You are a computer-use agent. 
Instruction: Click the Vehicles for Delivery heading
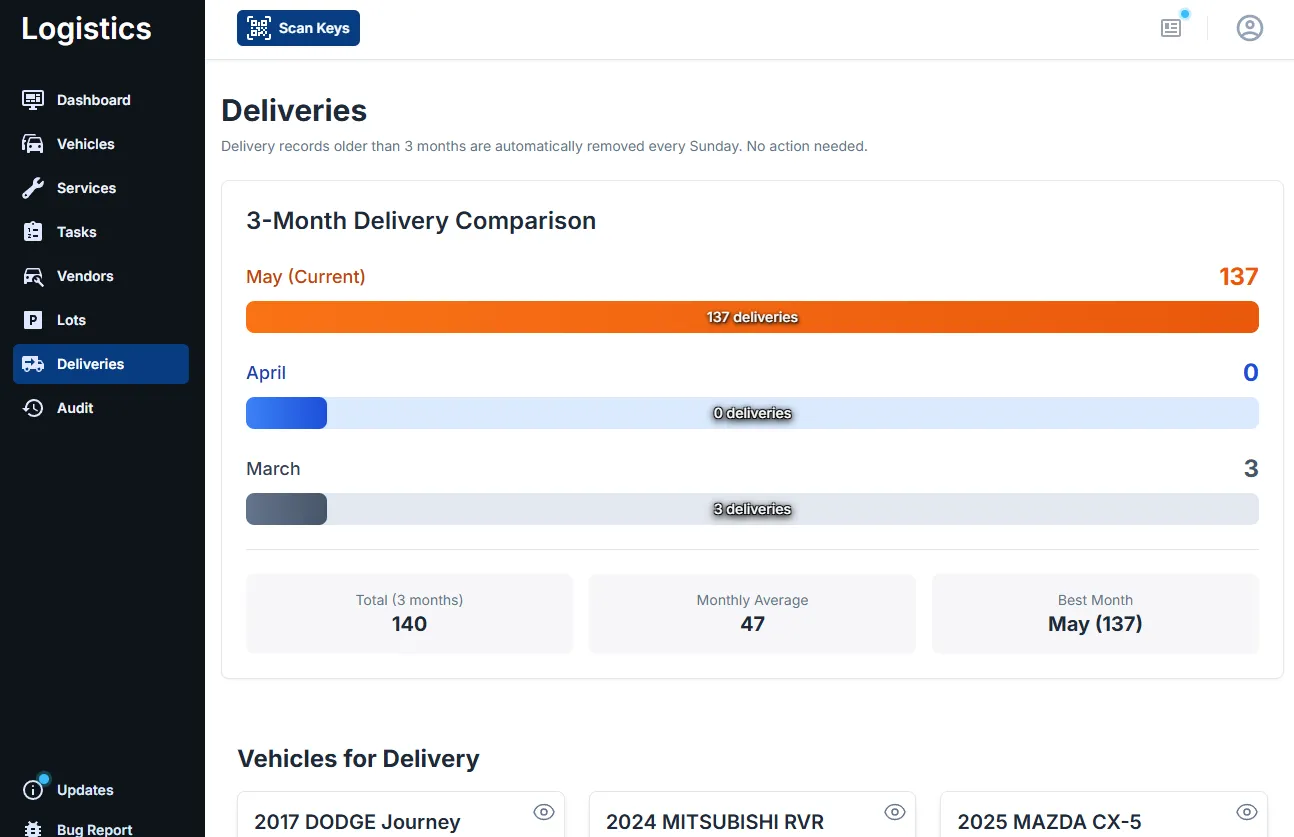pos(358,759)
